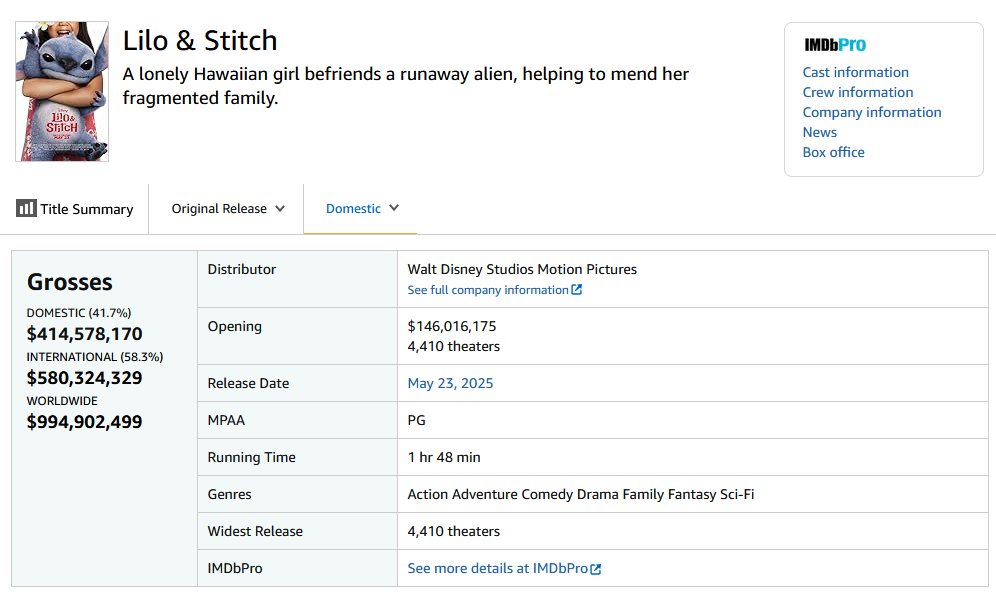996x592 pixels.
Task: Click See full company information link
Action: 488,290
